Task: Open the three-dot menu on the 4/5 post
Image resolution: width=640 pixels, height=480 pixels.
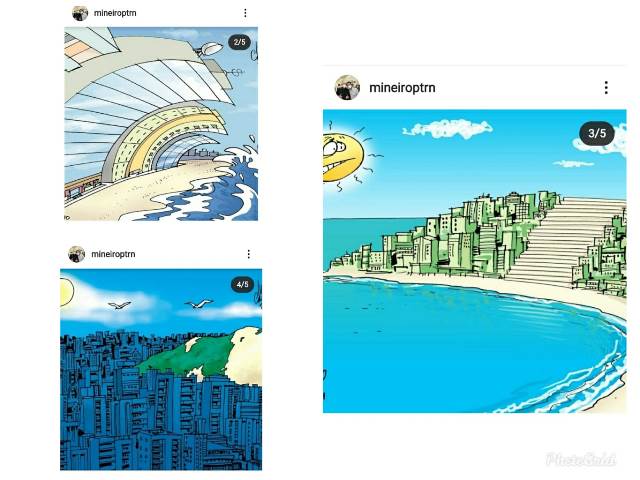Action: (249, 254)
